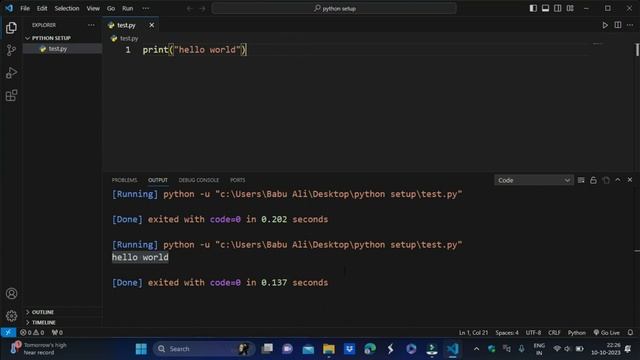Open the View menu
Viewport: 640px width, 360px height.
click(x=93, y=8)
